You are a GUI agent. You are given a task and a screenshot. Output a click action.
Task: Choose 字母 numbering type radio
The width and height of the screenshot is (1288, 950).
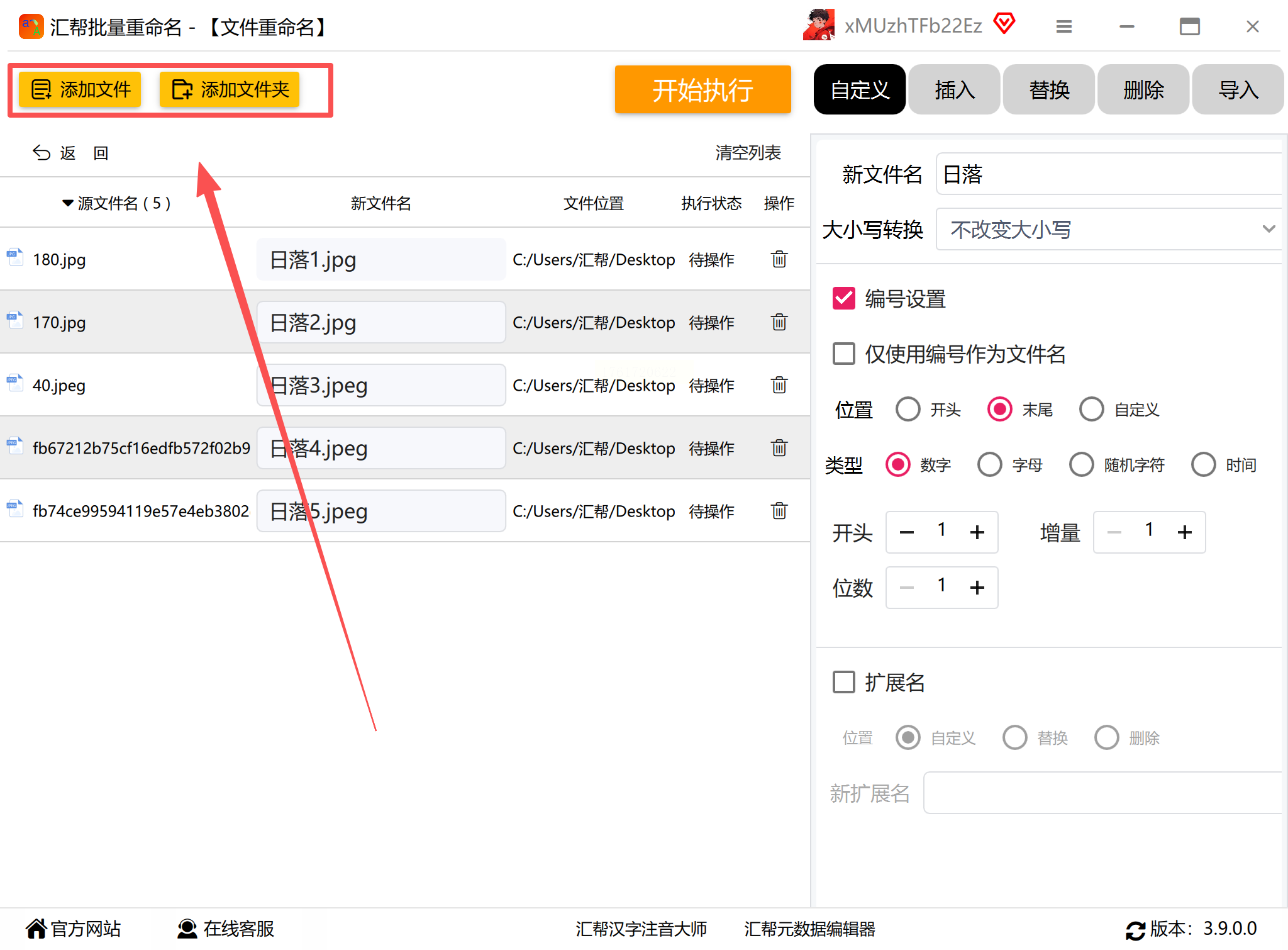coord(989,465)
